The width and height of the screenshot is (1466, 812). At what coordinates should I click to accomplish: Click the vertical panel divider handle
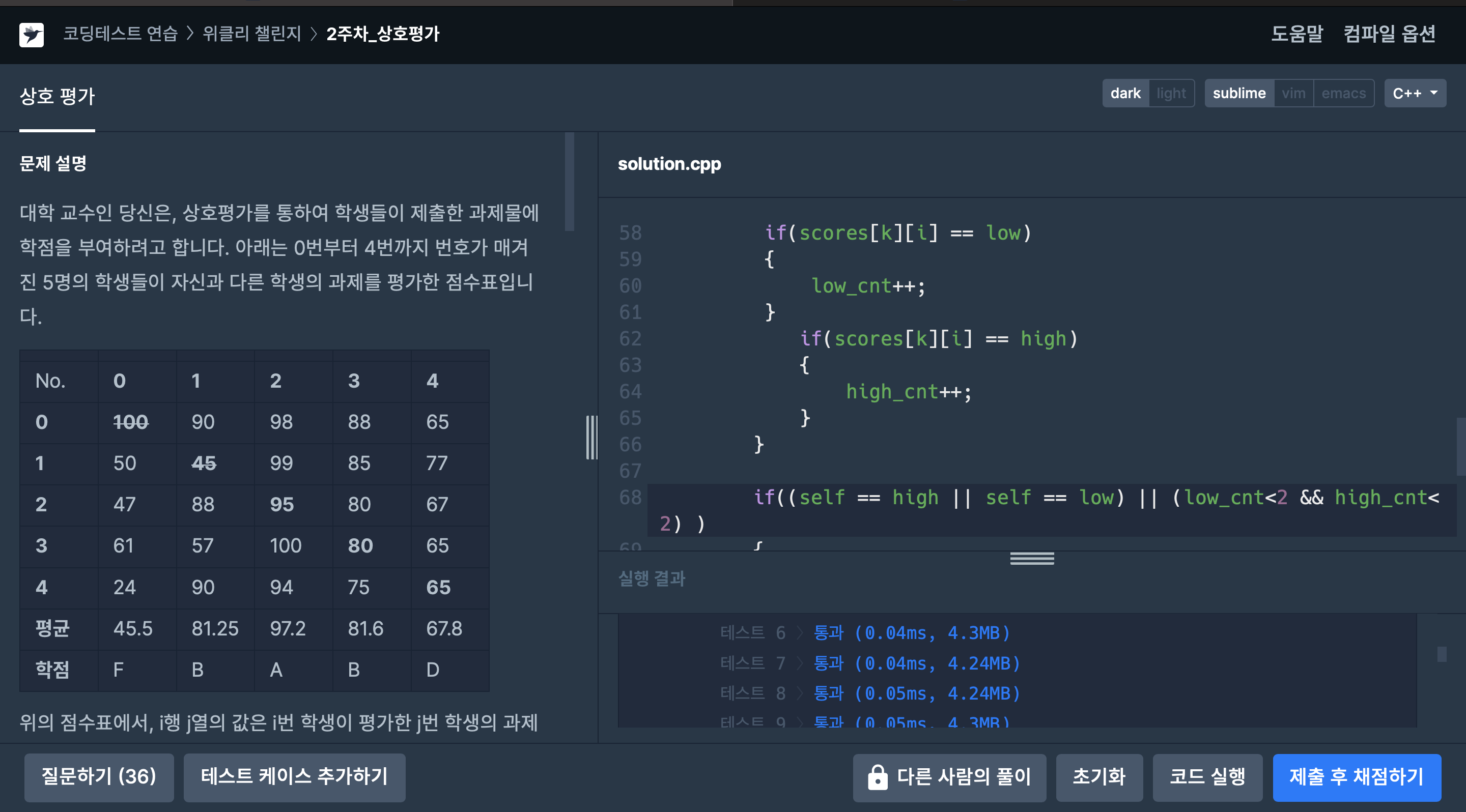591,437
